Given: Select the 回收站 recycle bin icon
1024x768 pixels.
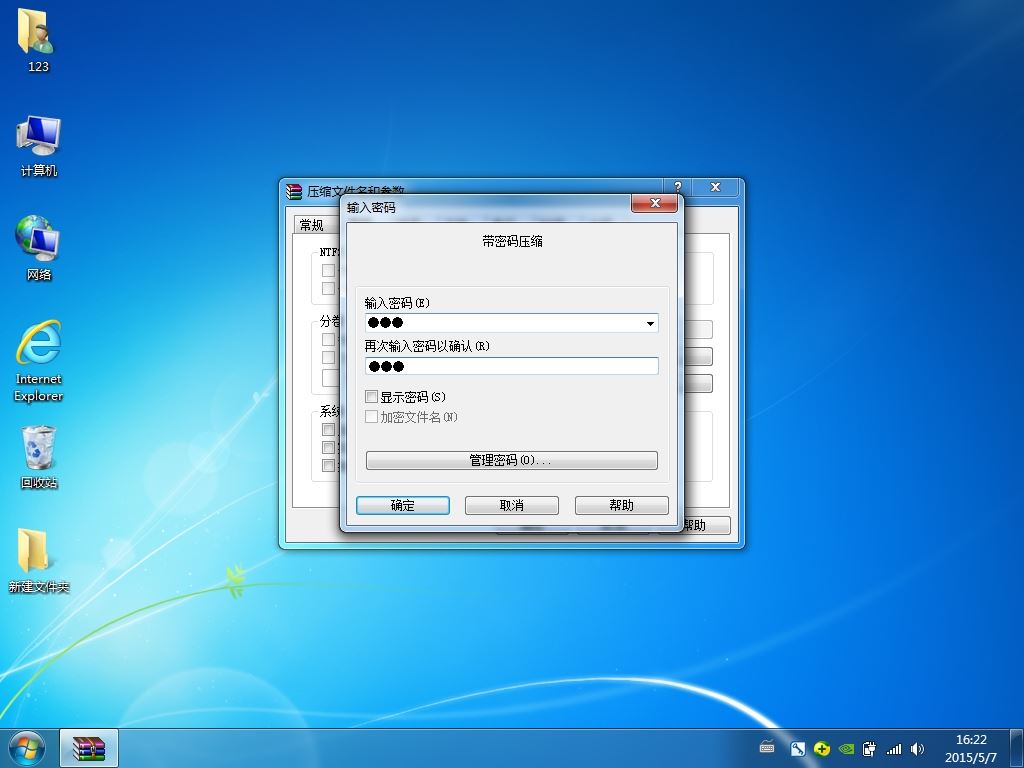Looking at the screenshot, I should point(39,457).
